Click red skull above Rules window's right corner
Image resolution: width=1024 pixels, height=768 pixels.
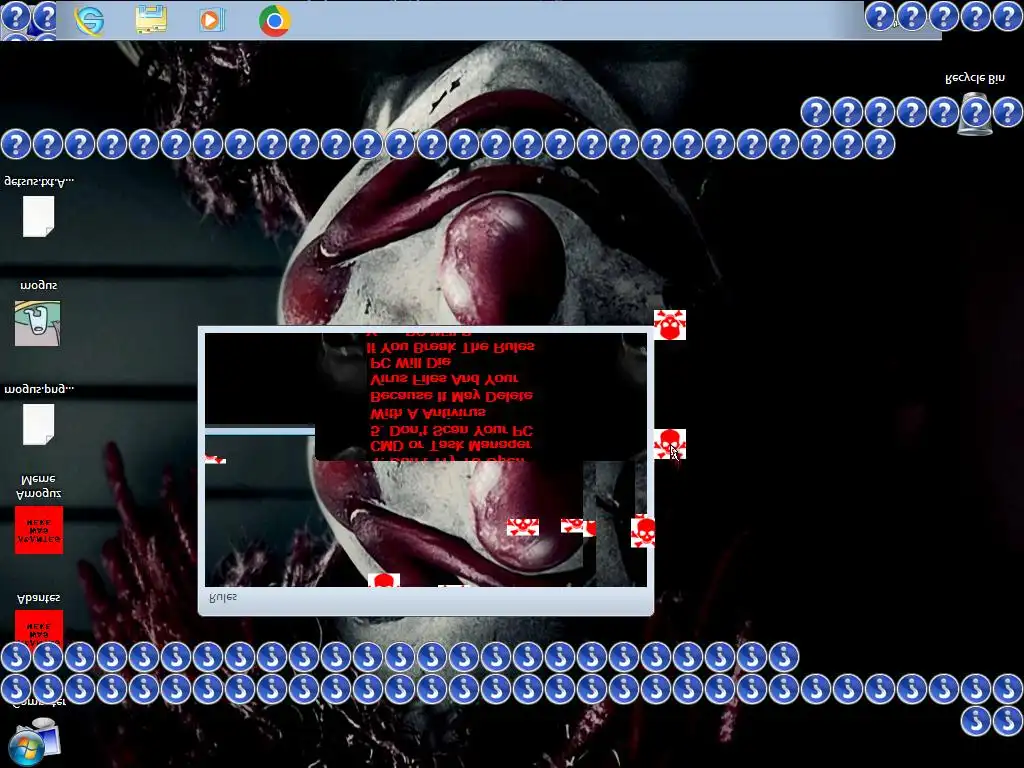pos(669,325)
